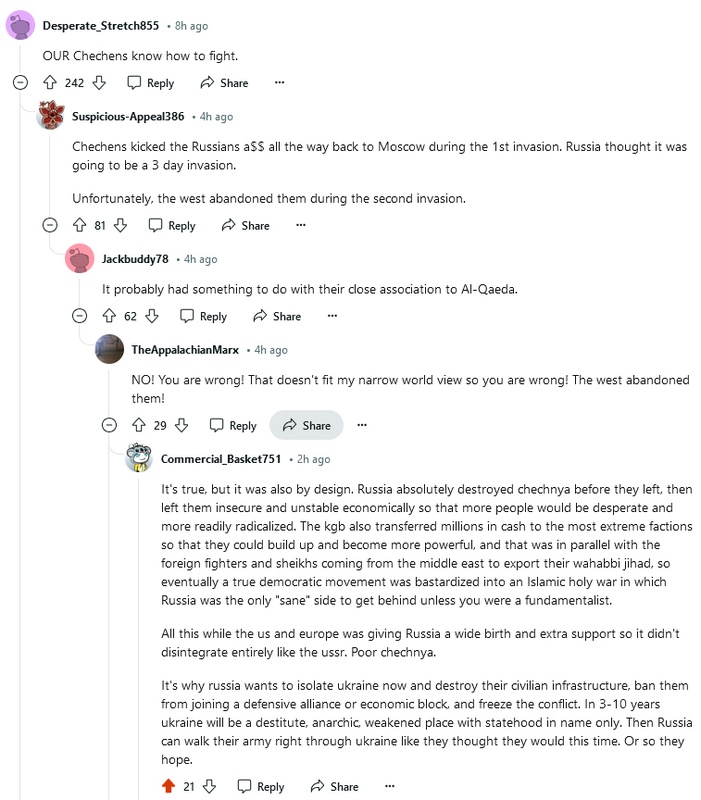Screen dimensions: 701x800
Task: Collapse Jackbuddy78's reply thread
Action: pos(81,316)
